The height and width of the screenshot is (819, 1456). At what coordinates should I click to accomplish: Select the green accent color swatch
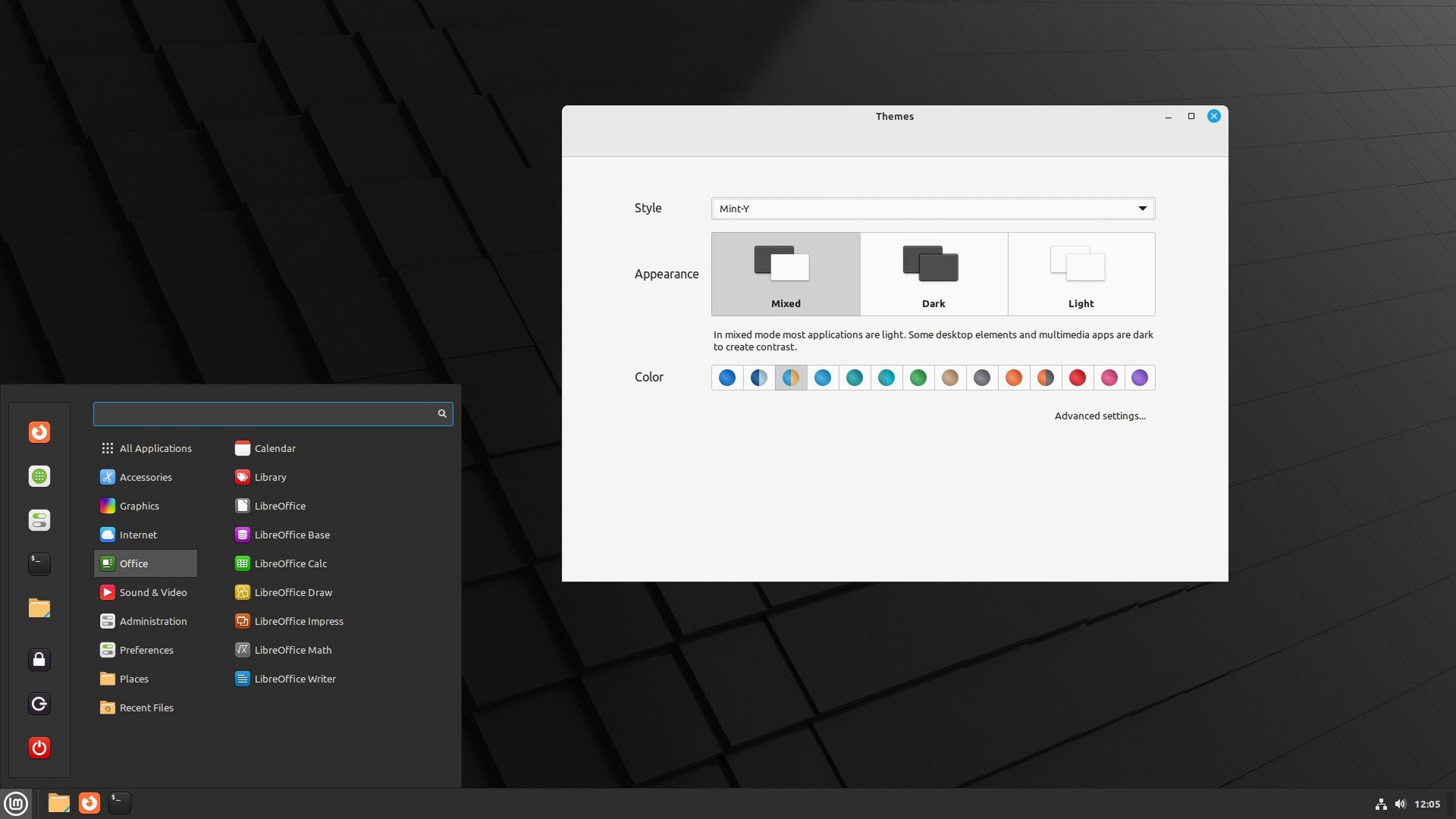[x=918, y=378]
